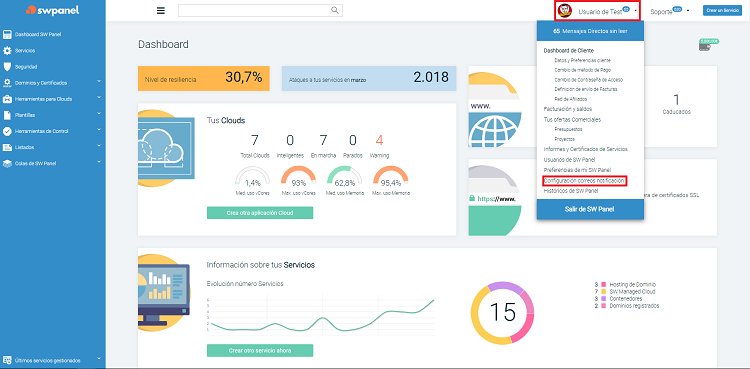Open Usuarios de SW Panel entry

pyautogui.click(x=569, y=159)
